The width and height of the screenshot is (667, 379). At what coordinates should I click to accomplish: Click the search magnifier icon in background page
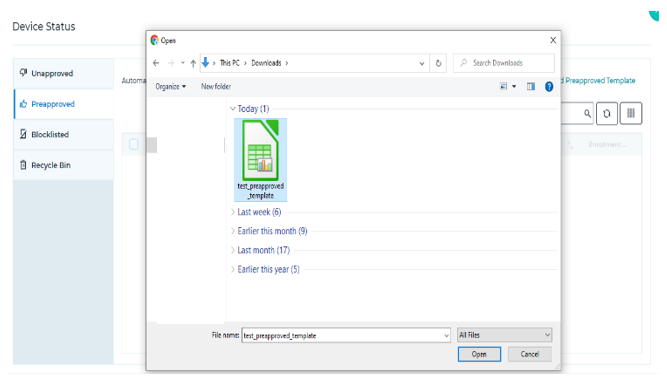tap(587, 114)
